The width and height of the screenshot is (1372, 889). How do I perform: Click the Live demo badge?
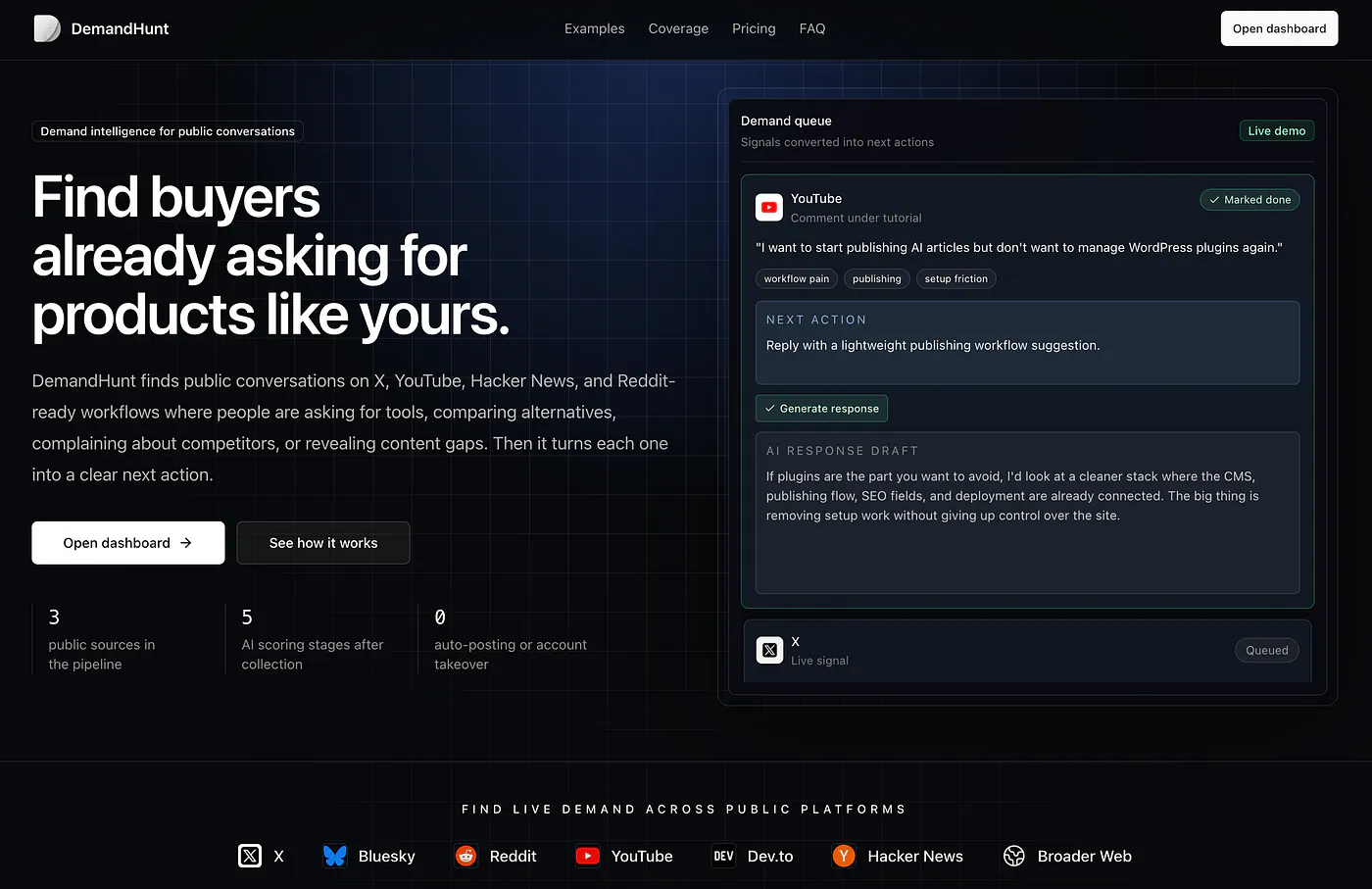tap(1277, 130)
